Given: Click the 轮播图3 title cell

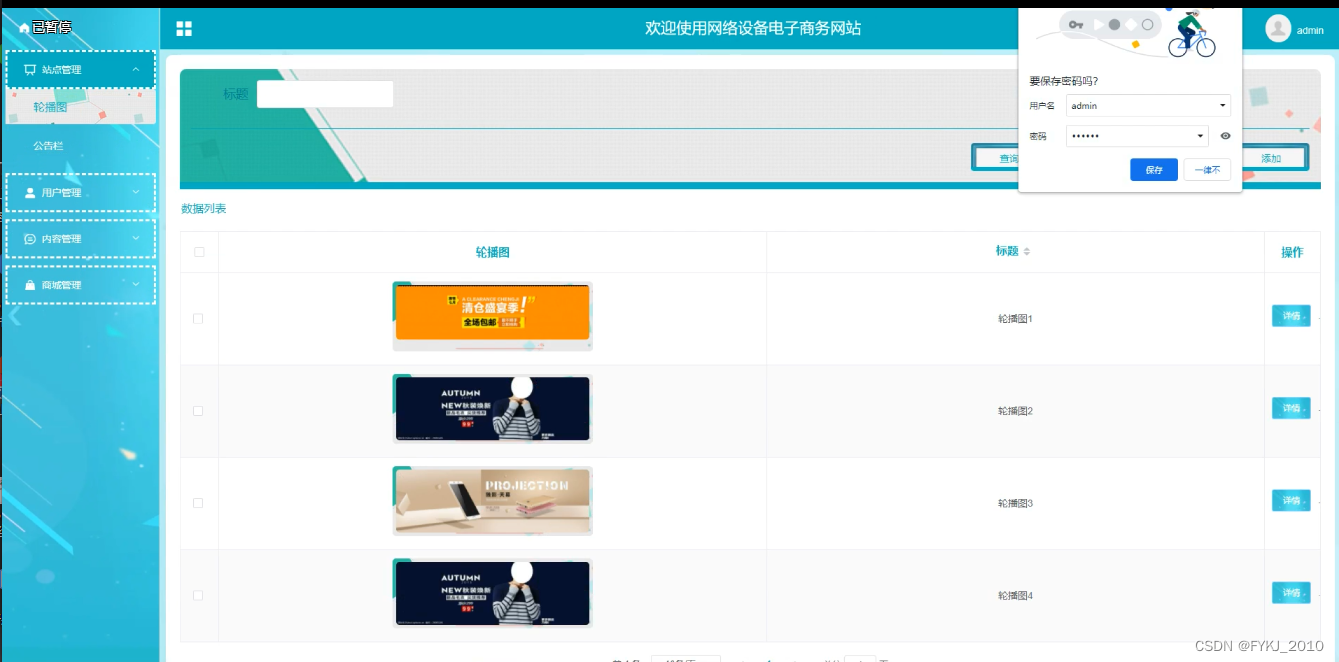Looking at the screenshot, I should (1015, 503).
